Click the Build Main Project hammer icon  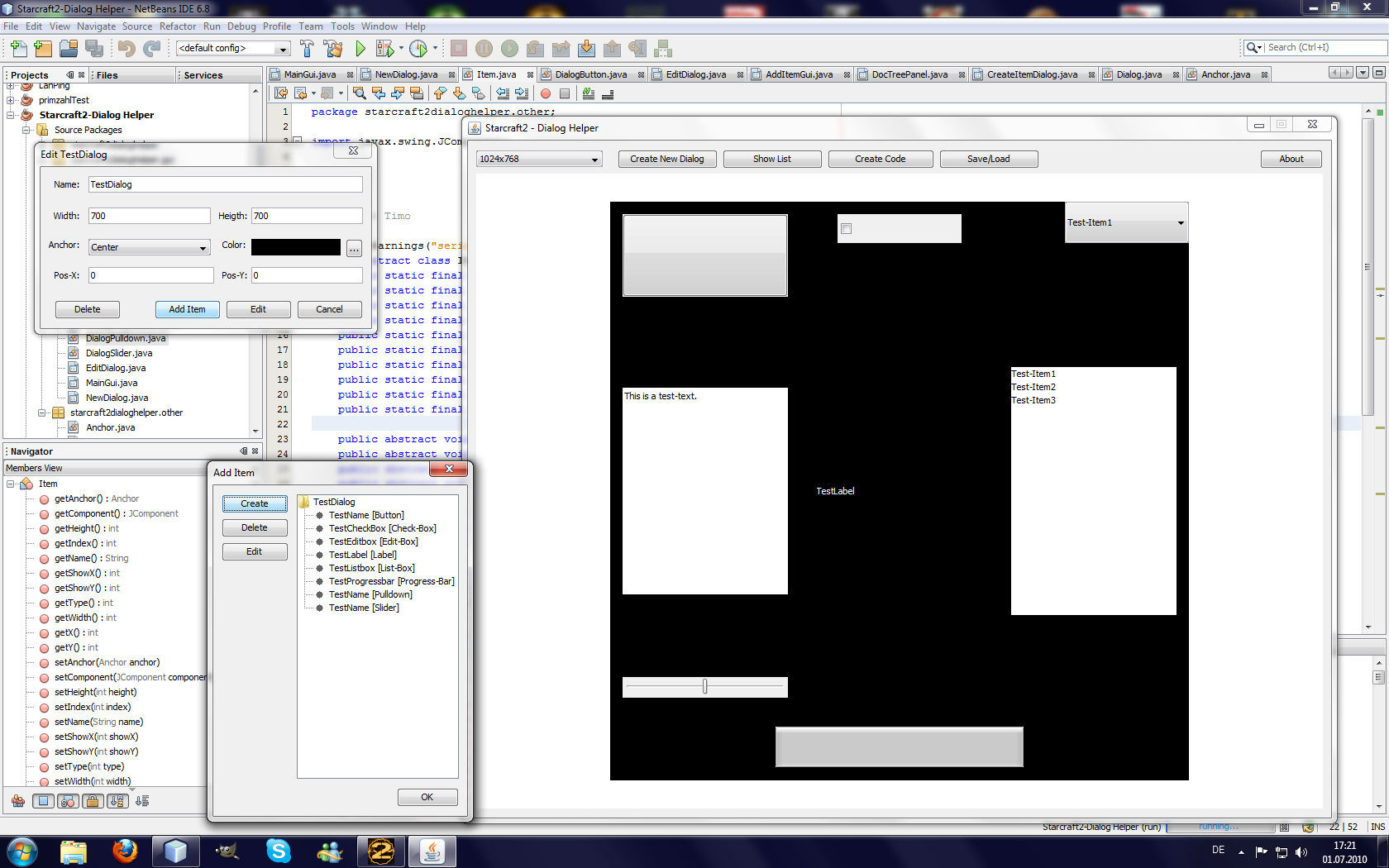coord(308,49)
